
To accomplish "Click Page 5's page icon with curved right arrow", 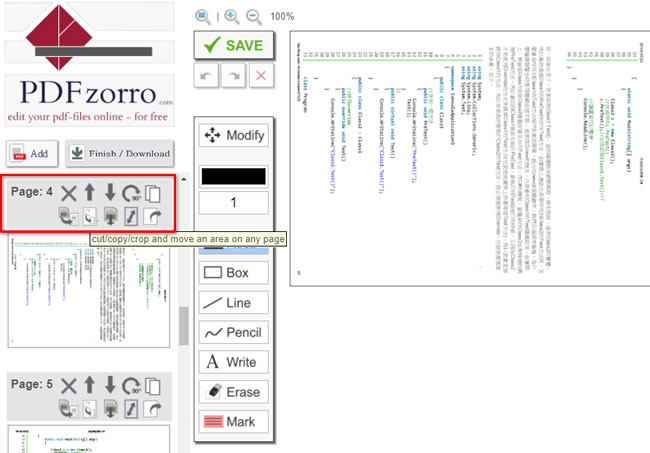I will [152, 409].
